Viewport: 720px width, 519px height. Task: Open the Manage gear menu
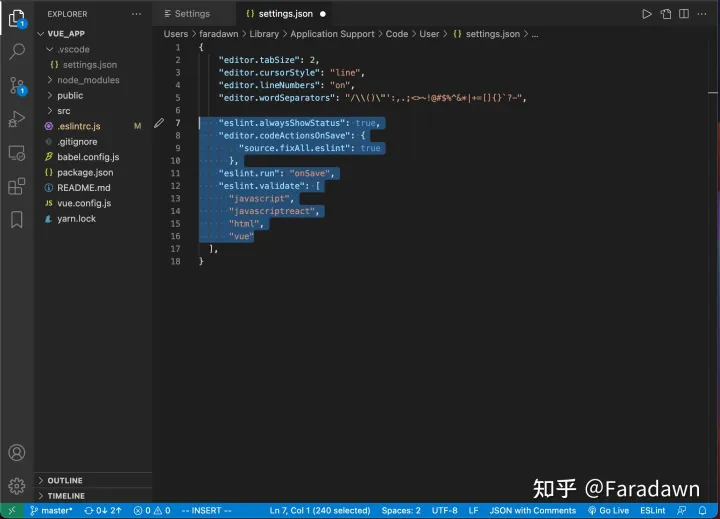coord(17,485)
